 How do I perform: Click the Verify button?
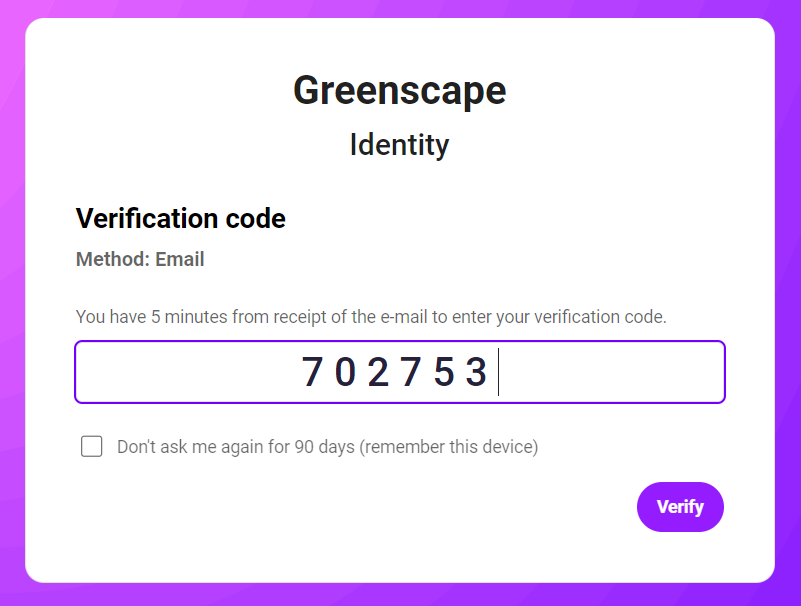pos(680,507)
